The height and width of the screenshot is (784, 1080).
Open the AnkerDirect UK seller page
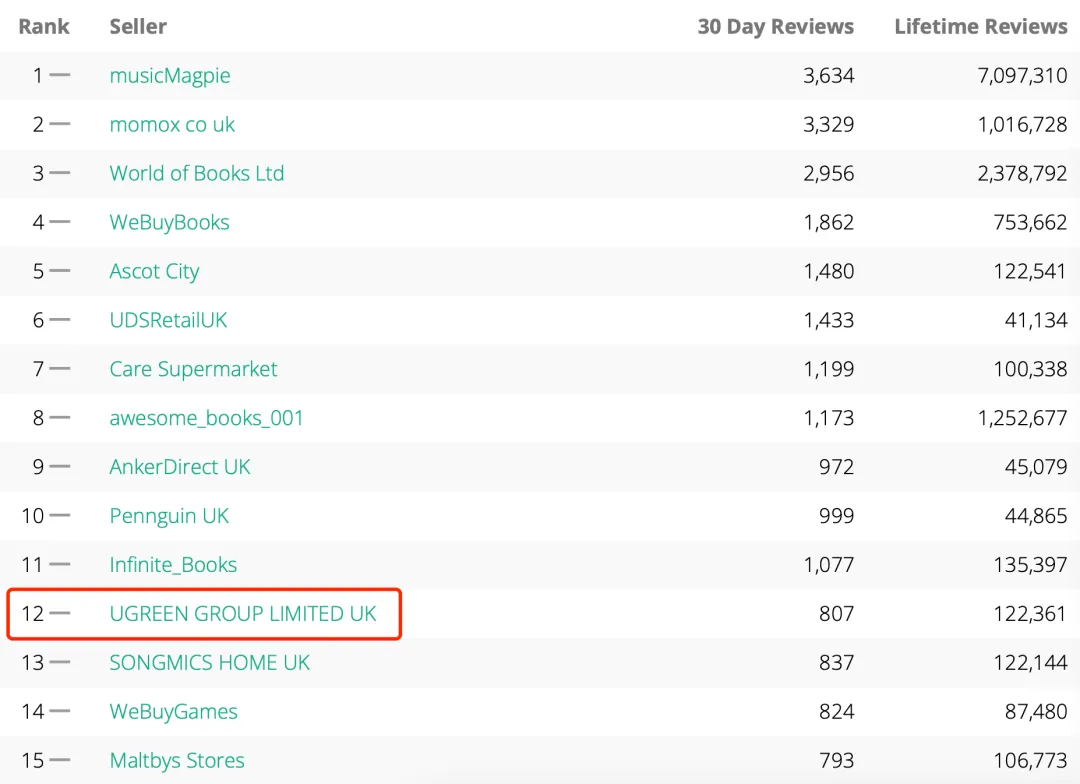pos(180,468)
